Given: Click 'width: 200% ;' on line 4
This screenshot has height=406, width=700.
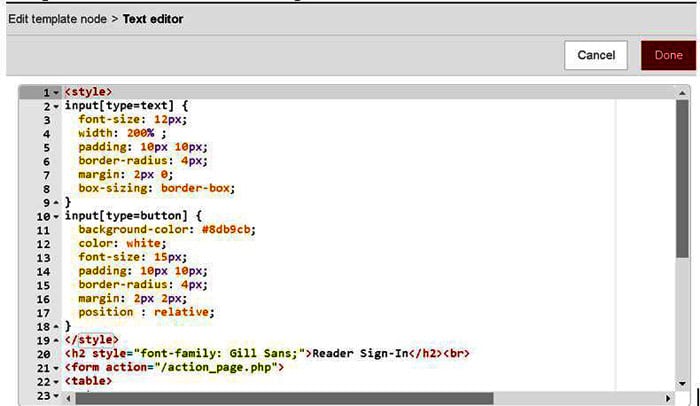Looking at the screenshot, I should [x=122, y=133].
